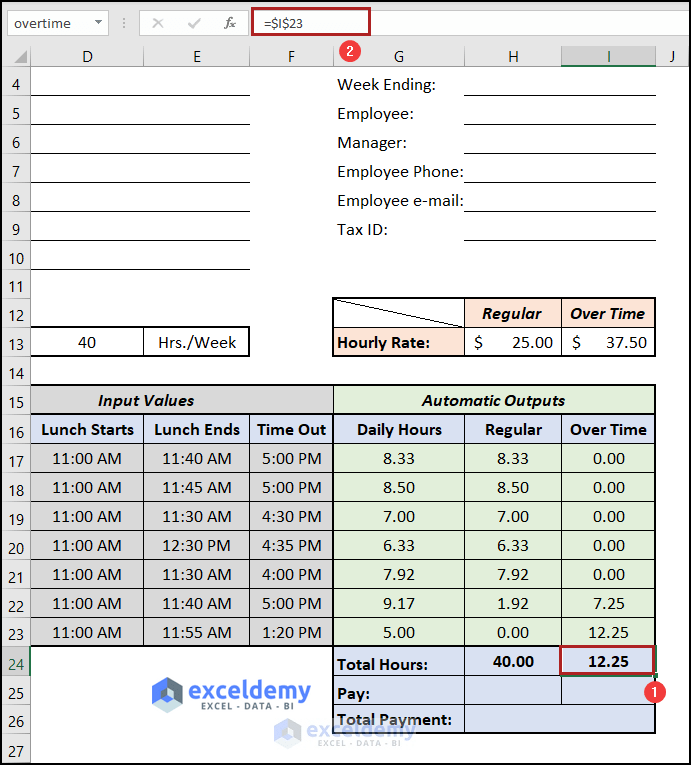Select the cell containing 40

tap(87, 342)
